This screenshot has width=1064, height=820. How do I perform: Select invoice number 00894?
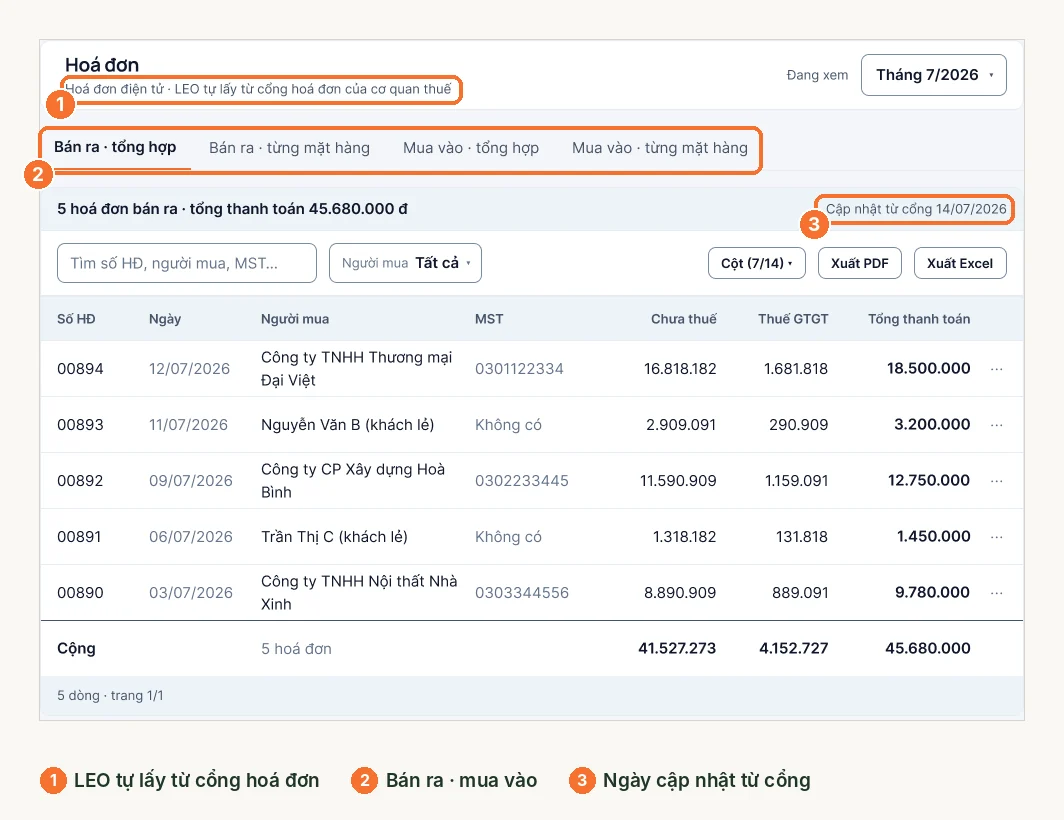pyautogui.click(x=80, y=369)
